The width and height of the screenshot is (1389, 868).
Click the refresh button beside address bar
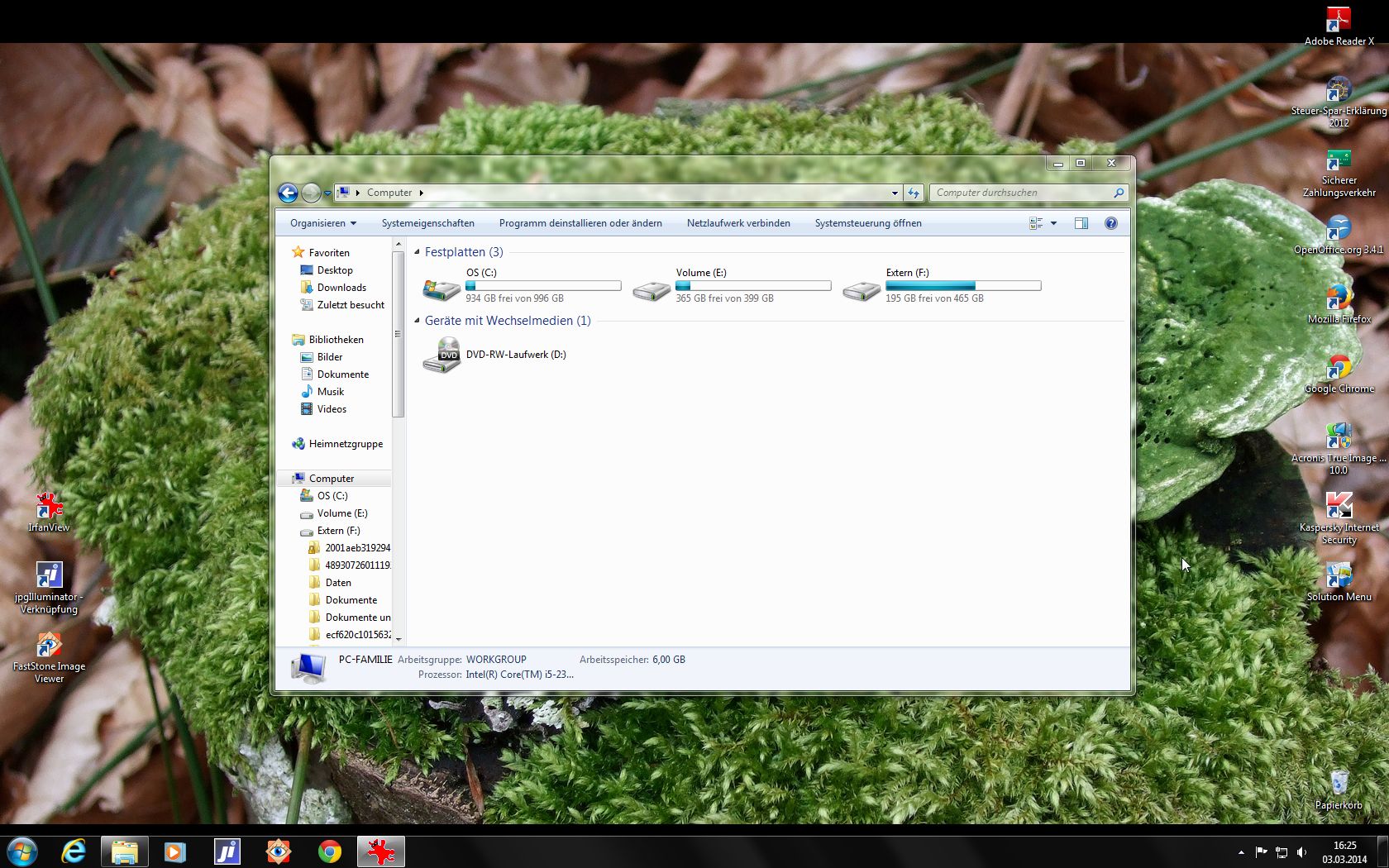coord(913,193)
